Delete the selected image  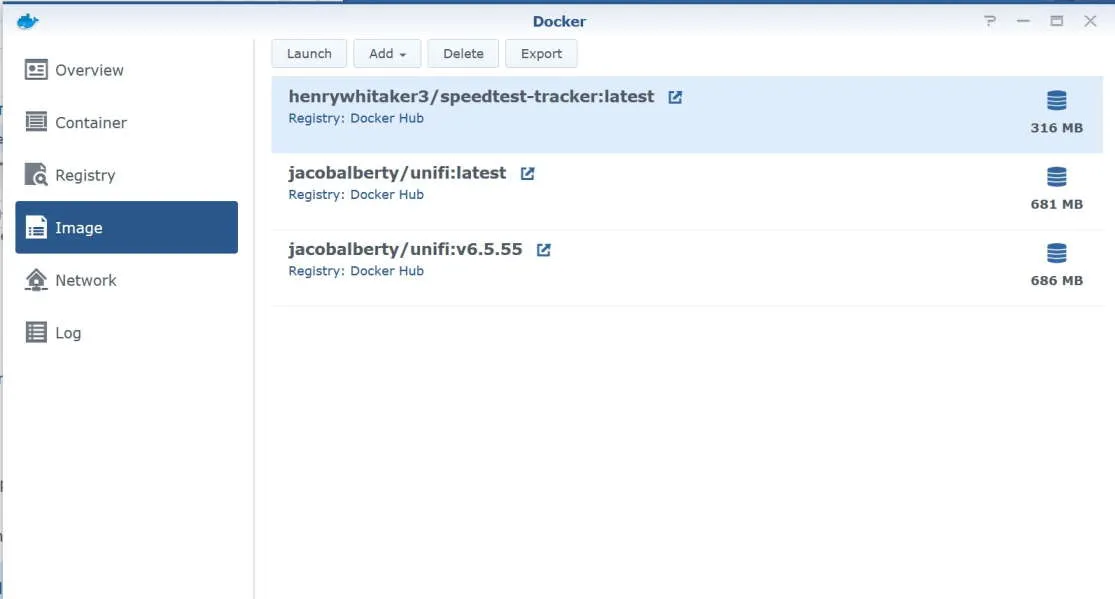pyautogui.click(x=463, y=53)
